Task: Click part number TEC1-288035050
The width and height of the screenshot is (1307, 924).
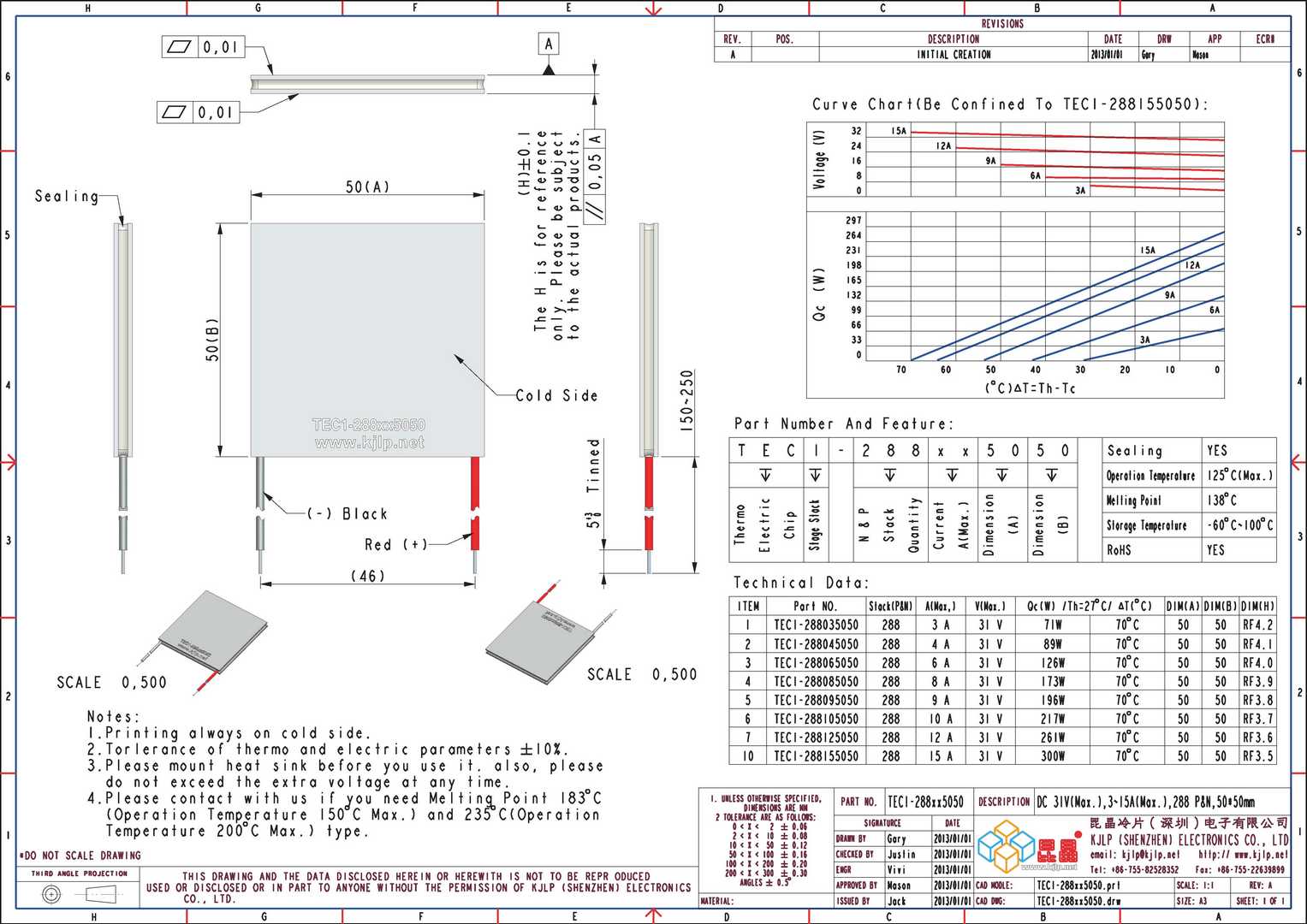Action: tap(816, 625)
